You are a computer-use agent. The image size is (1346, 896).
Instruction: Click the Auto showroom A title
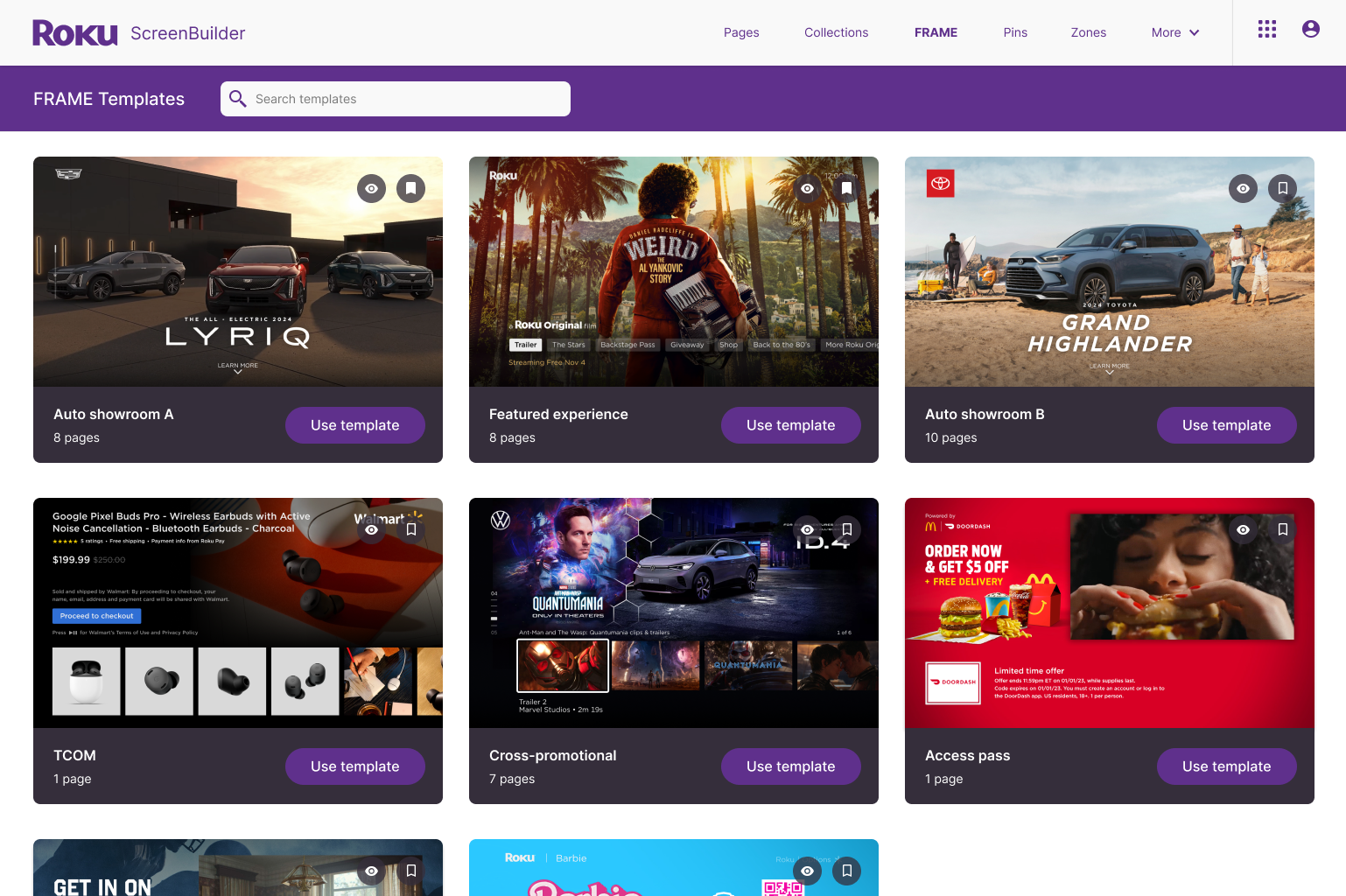tap(114, 414)
